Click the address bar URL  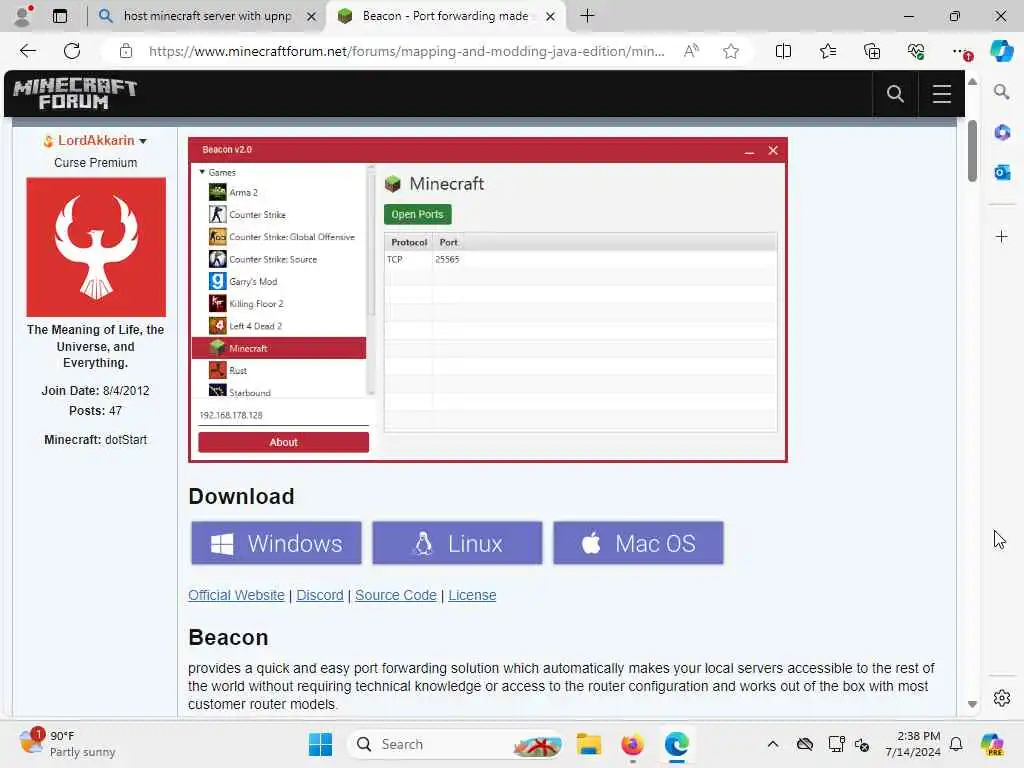click(406, 51)
